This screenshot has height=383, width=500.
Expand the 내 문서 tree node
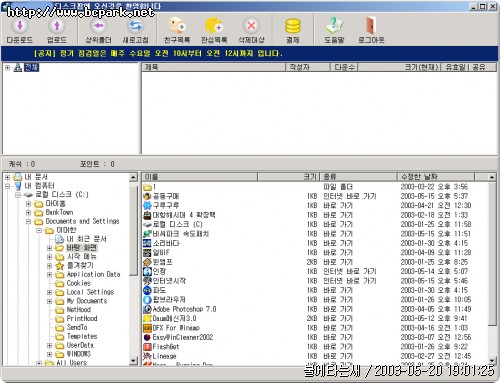coord(7,177)
